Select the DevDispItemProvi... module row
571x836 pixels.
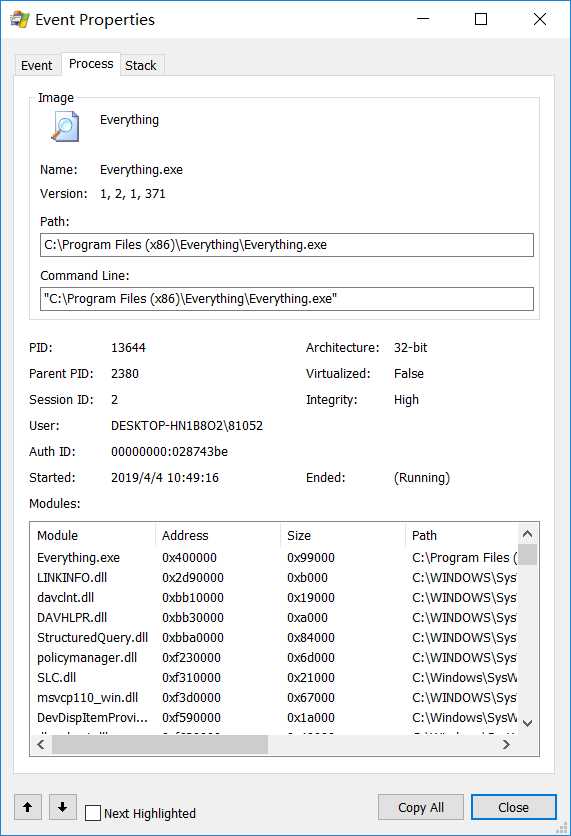[x=274, y=718]
